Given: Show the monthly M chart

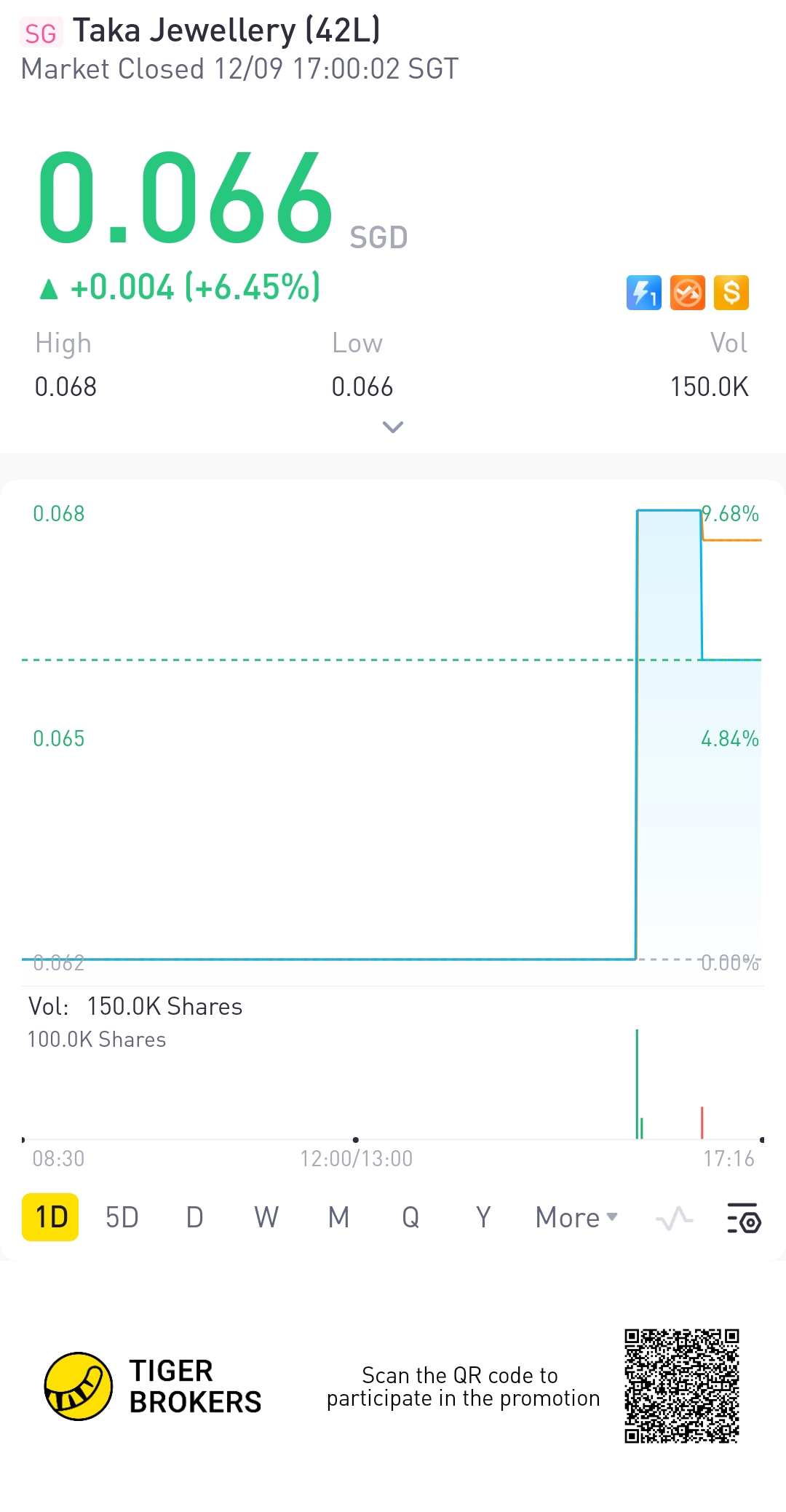Looking at the screenshot, I should click(338, 1217).
